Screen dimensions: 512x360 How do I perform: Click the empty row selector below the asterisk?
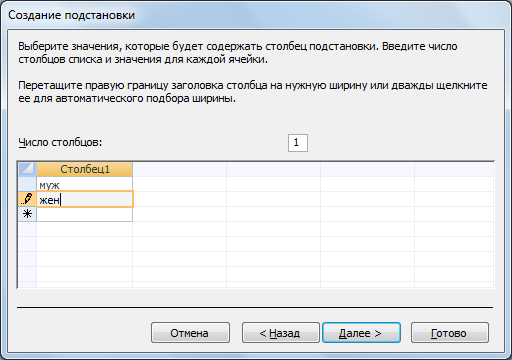[27, 229]
